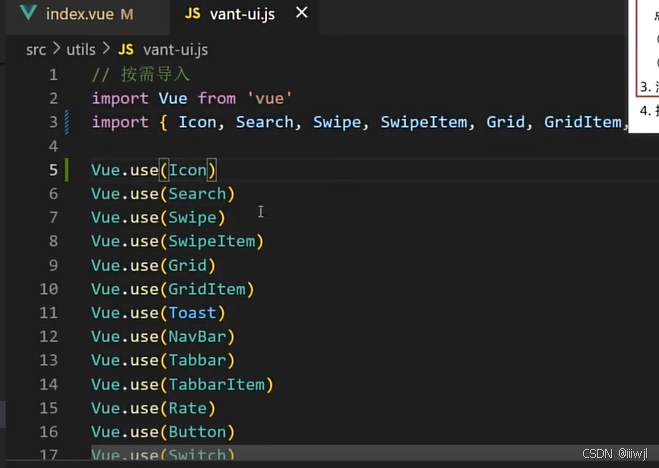Click the JS icon on vant-ui.js tab
Image resolution: width=659 pixels, height=468 pixels.
(192, 14)
